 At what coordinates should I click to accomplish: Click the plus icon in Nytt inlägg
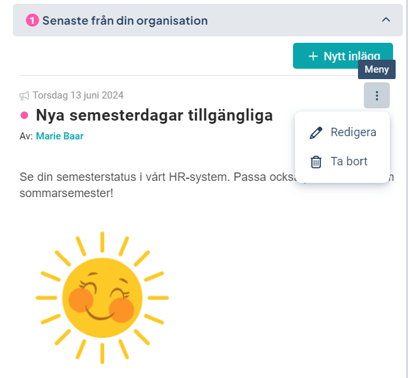tap(313, 56)
